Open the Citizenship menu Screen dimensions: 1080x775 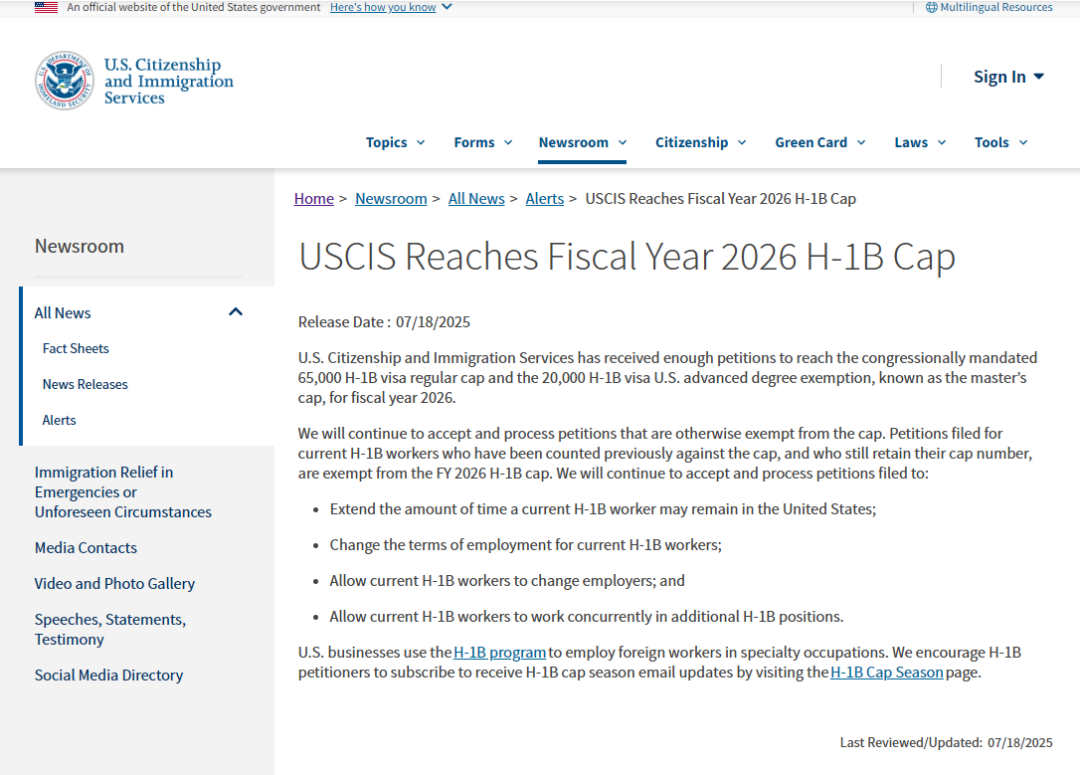[692, 142]
